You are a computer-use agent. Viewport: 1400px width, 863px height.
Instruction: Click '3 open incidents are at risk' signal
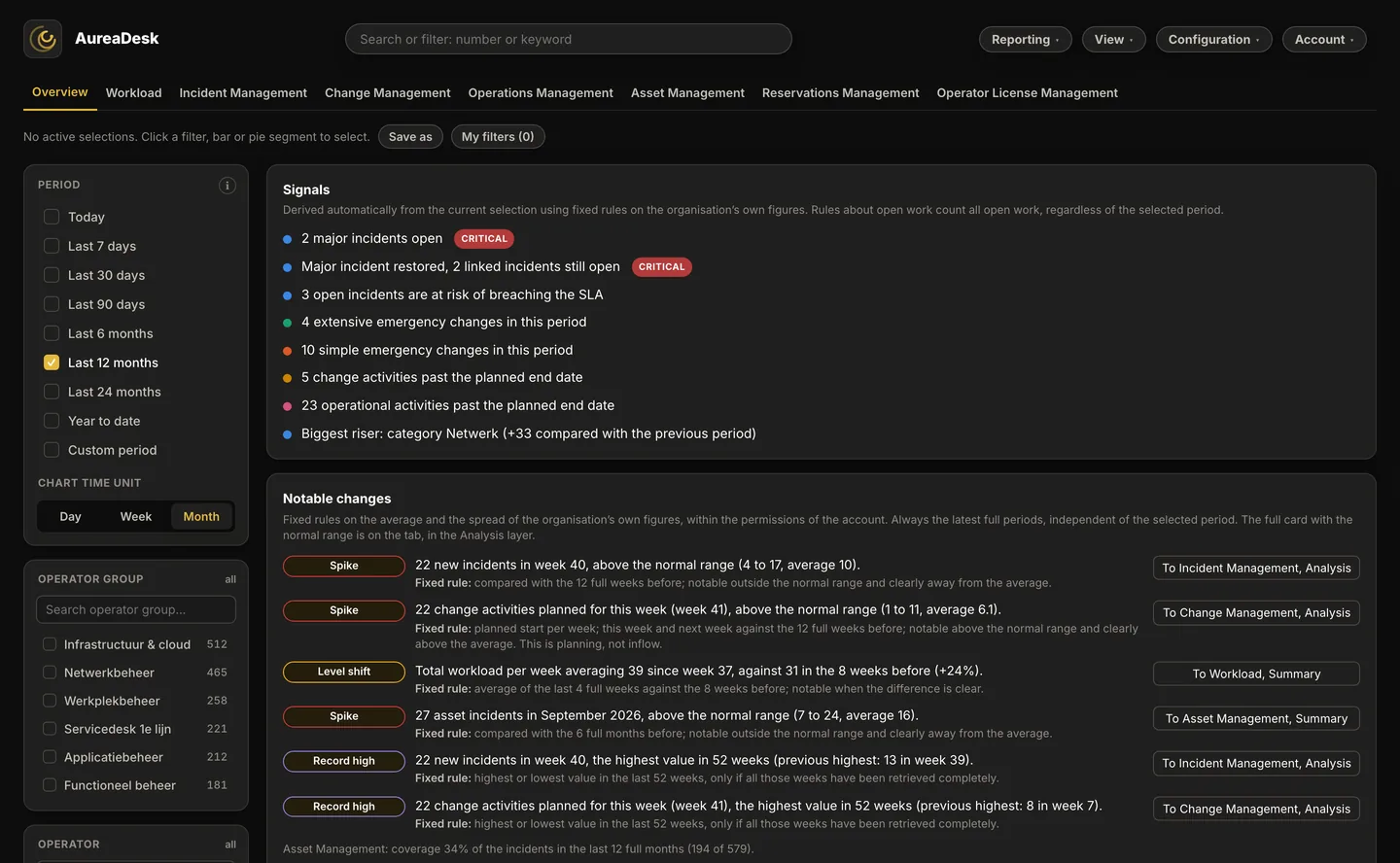click(452, 294)
